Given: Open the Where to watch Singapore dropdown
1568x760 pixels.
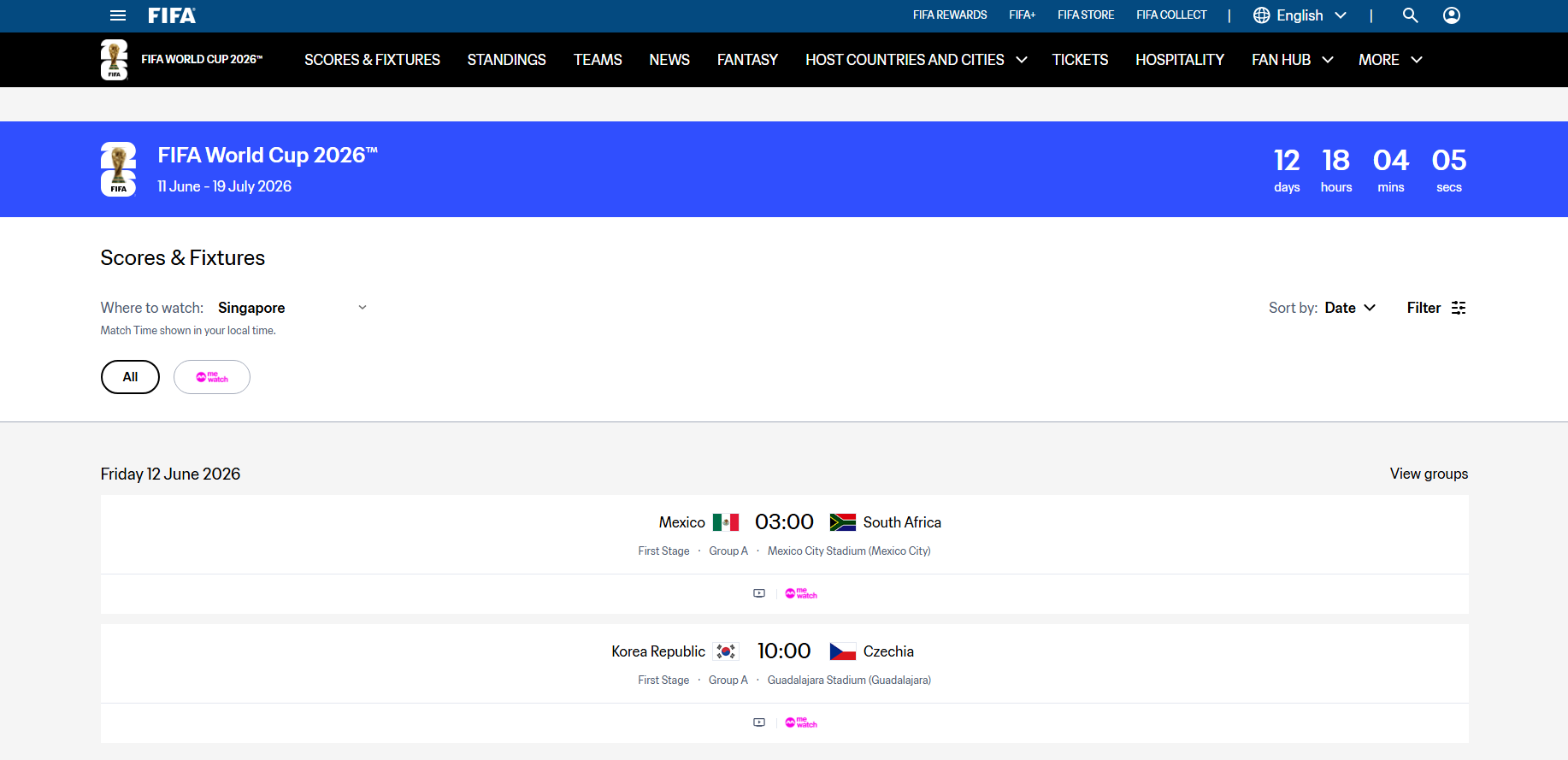Looking at the screenshot, I should [292, 308].
